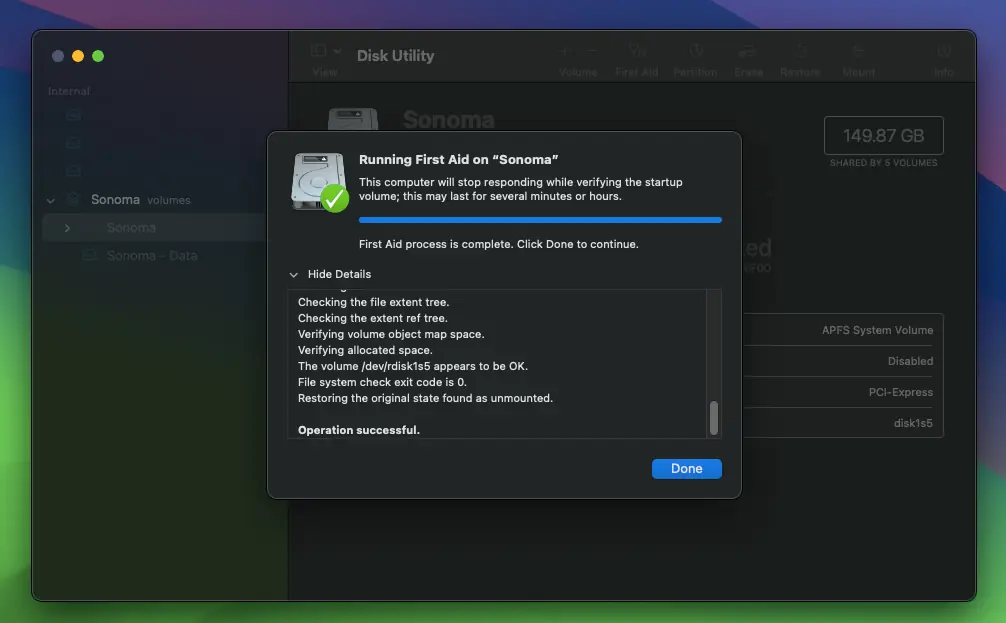Click the Mount icon in the toolbar
Image resolution: width=1006 pixels, height=623 pixels.
pos(858,57)
